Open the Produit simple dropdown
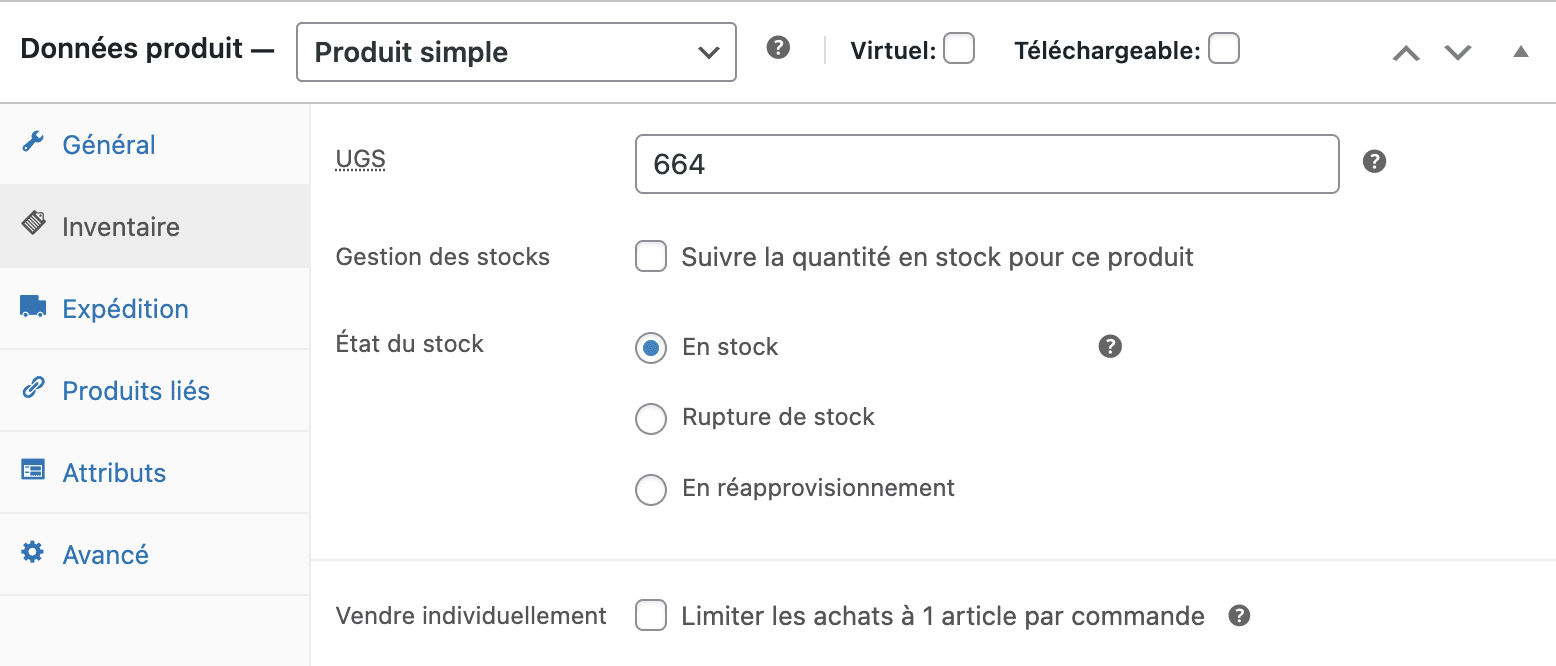The image size is (1556, 666). 516,51
